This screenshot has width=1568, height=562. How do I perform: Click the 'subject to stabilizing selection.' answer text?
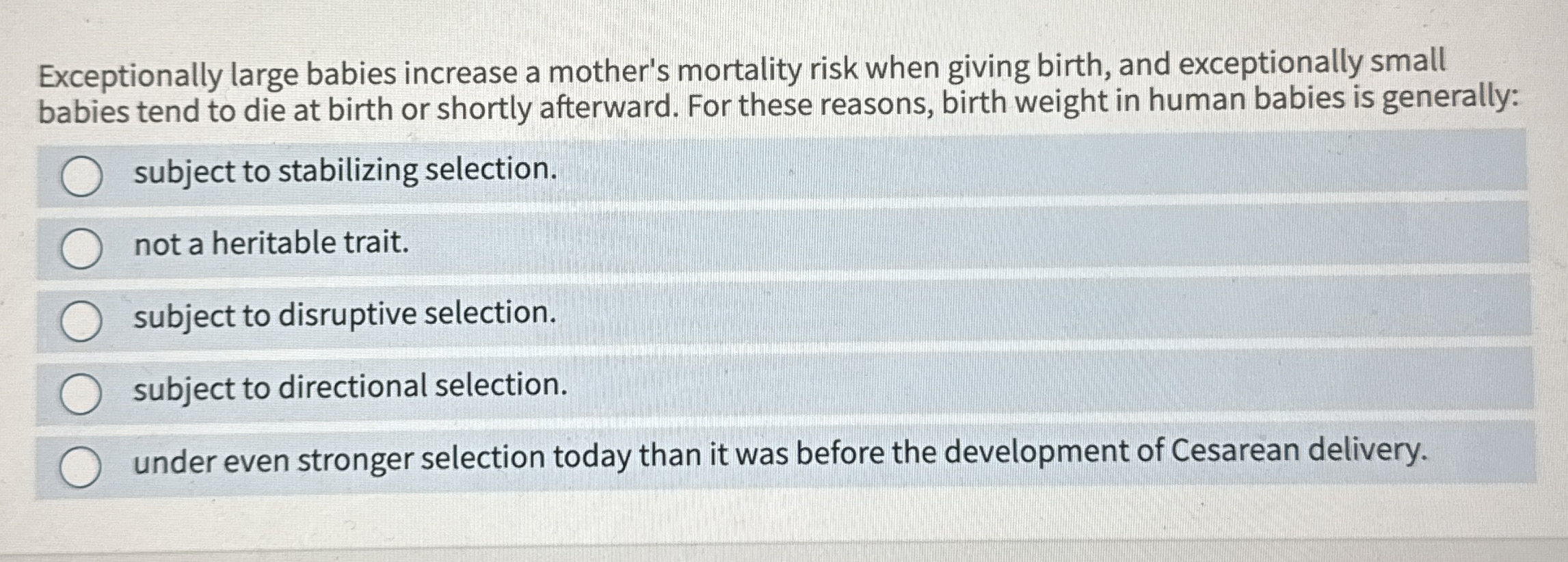pos(345,170)
